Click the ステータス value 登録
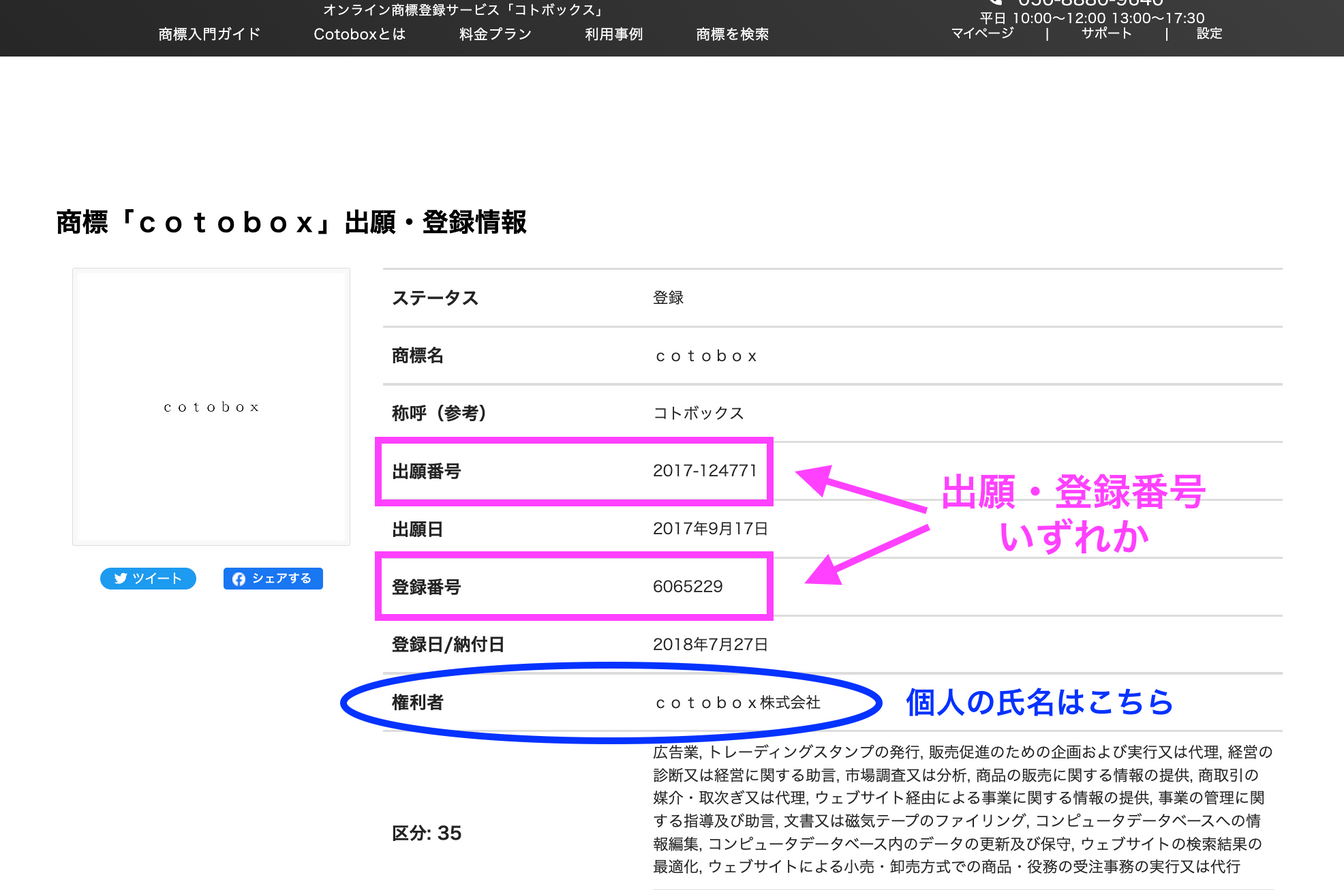This screenshot has width=1344, height=890. point(668,297)
